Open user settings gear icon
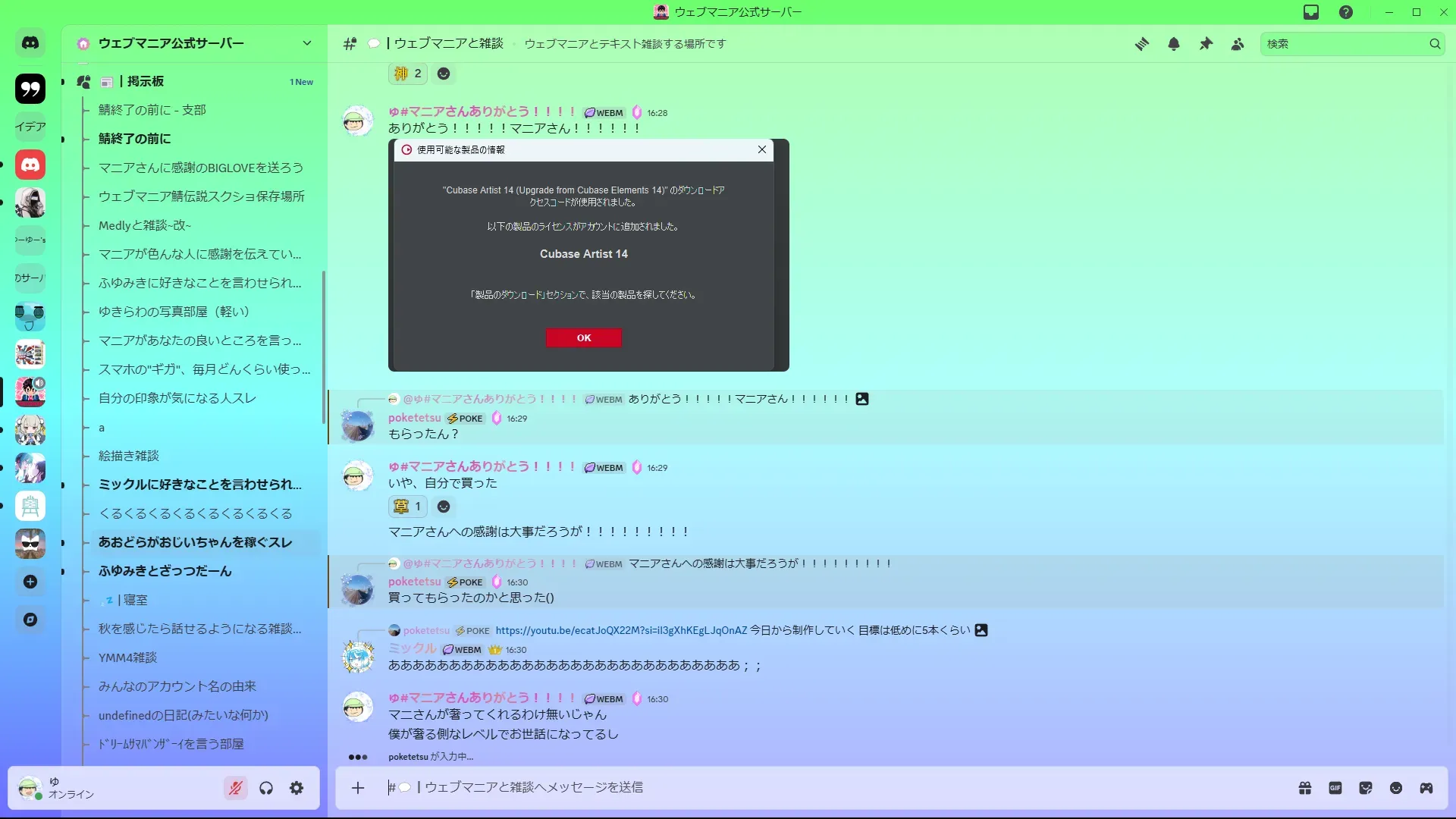Viewport: 1456px width, 819px height. pos(297,788)
